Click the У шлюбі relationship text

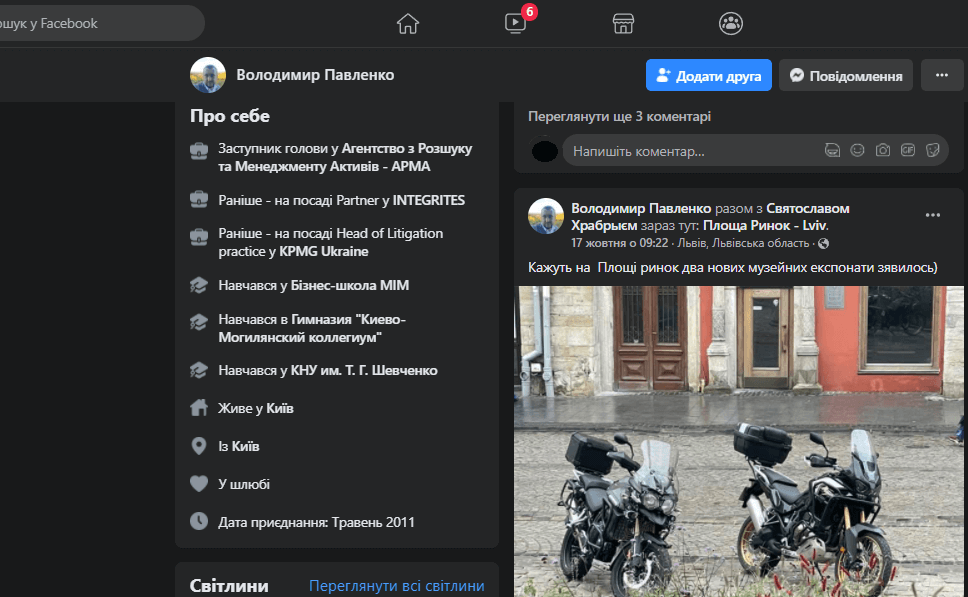click(x=244, y=484)
